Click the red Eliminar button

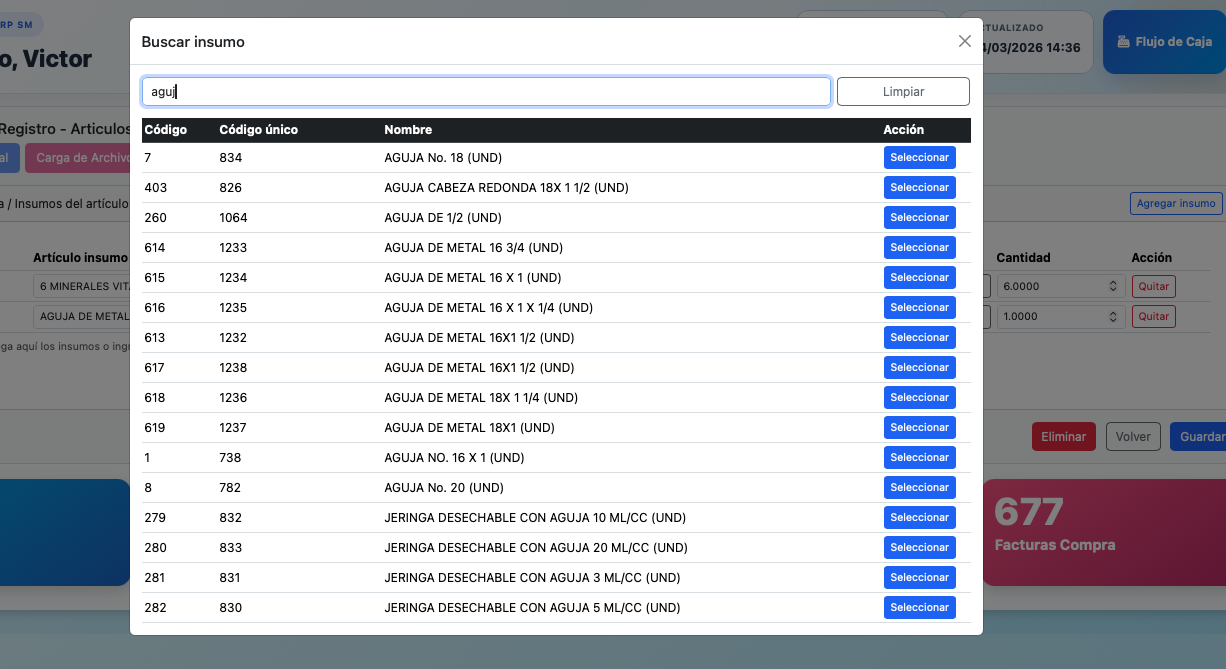pos(1063,437)
